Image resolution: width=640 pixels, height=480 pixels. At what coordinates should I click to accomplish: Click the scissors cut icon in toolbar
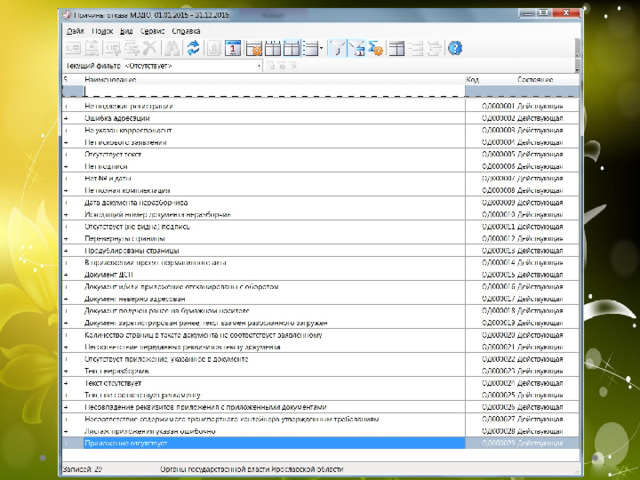(x=151, y=48)
